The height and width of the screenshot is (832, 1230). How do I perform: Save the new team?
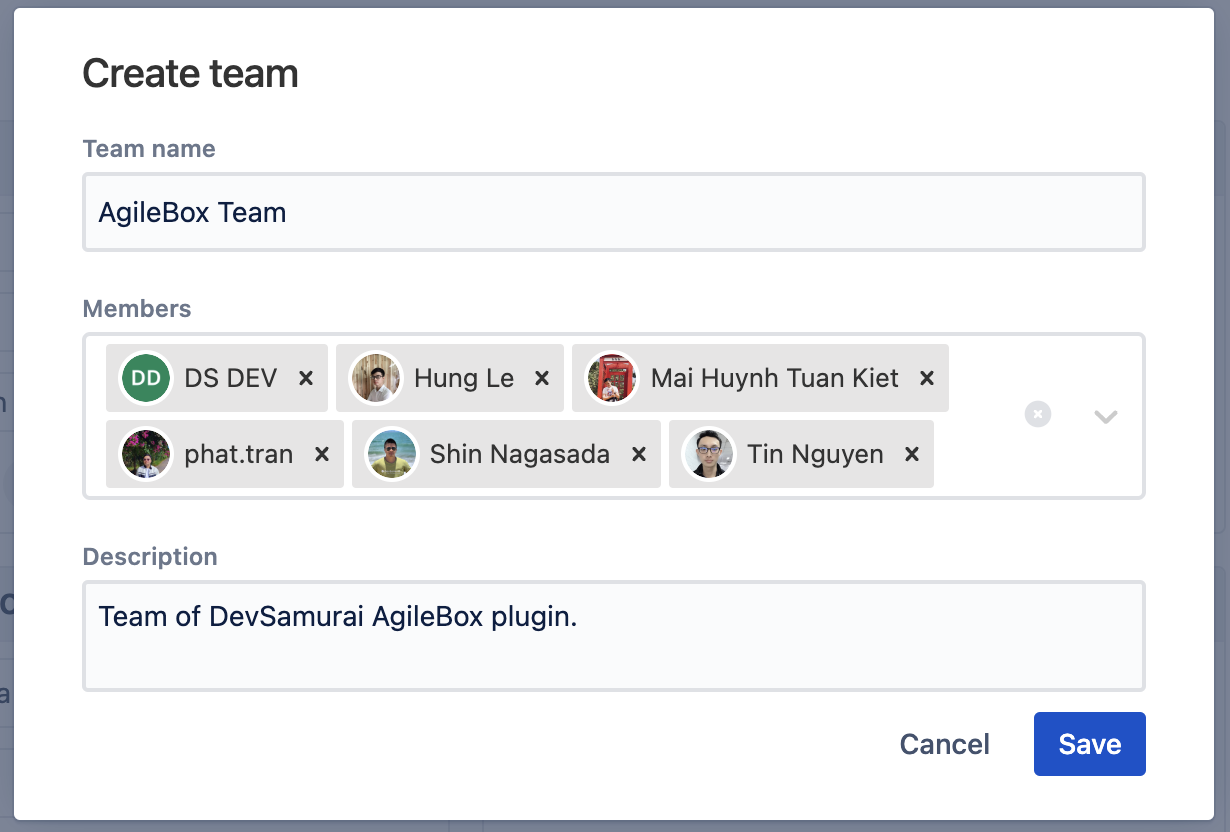coord(1089,744)
